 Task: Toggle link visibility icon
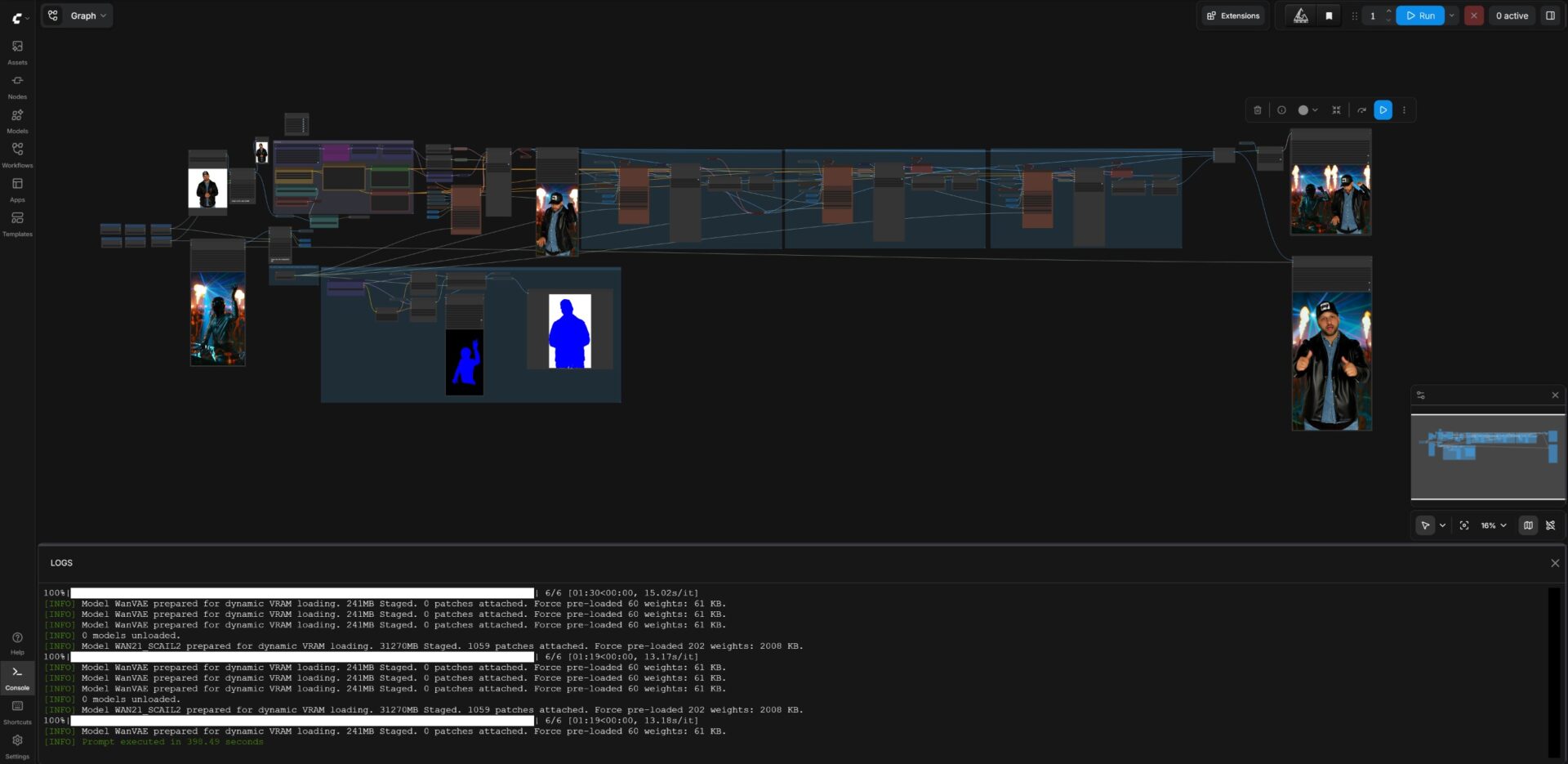click(x=1550, y=525)
